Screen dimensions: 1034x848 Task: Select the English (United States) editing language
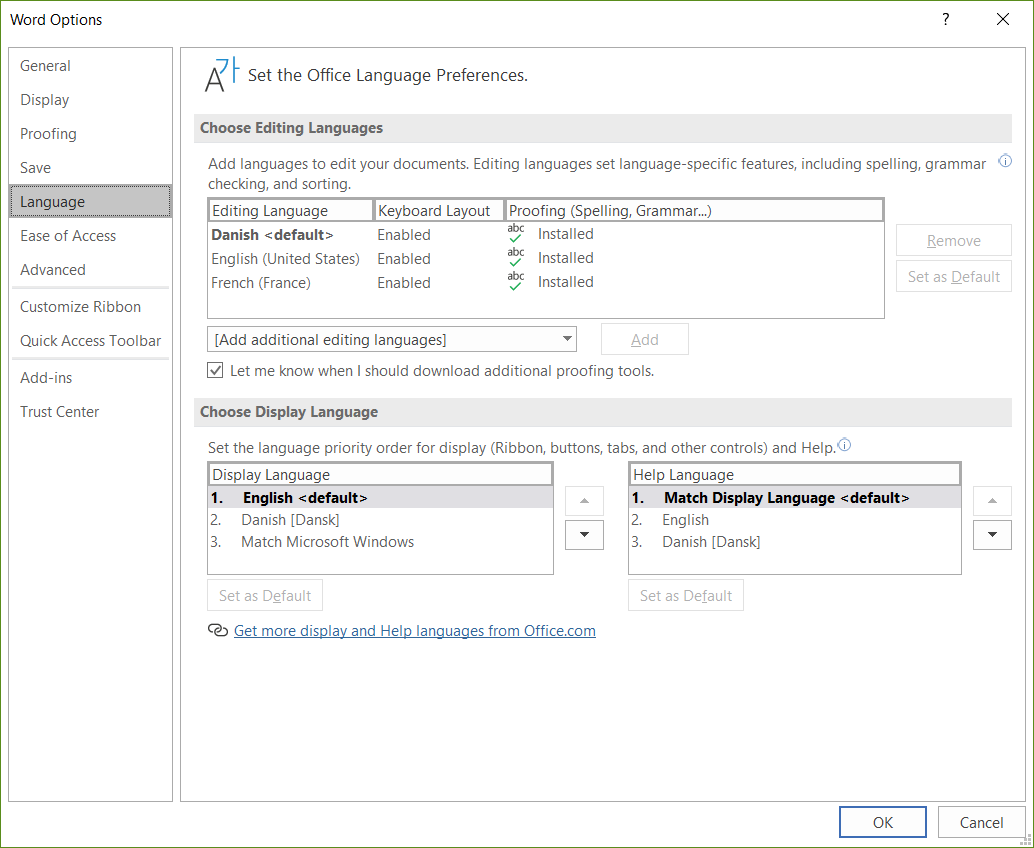(x=545, y=258)
